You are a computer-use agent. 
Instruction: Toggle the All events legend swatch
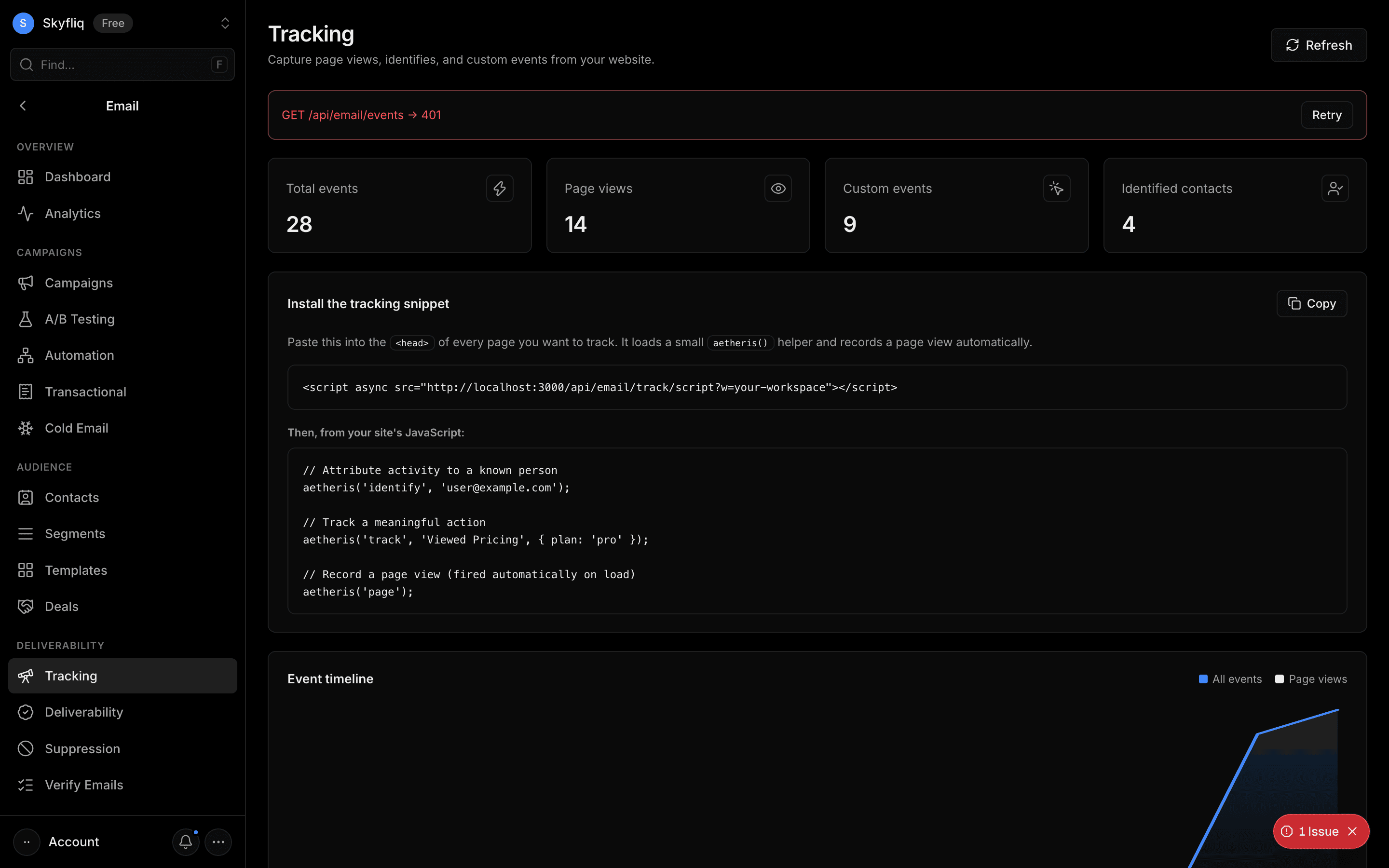[x=1203, y=679]
